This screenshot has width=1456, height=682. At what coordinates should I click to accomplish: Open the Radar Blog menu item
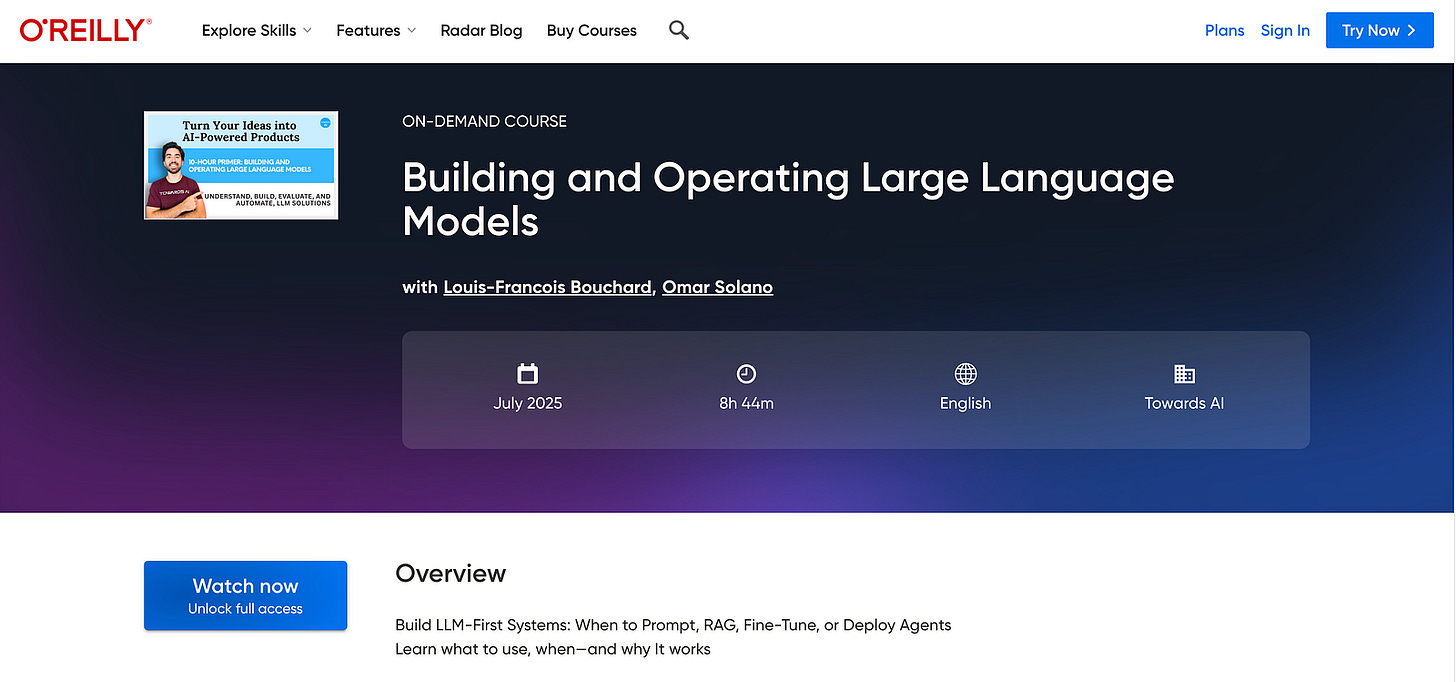coord(481,30)
